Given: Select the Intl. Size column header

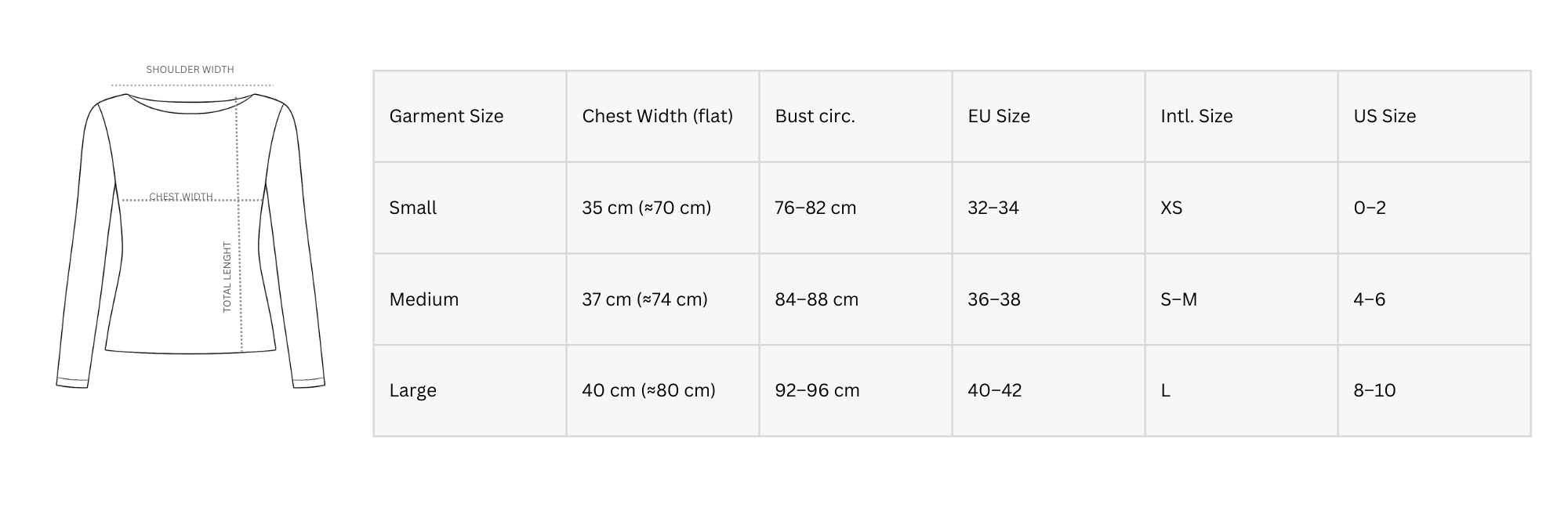Looking at the screenshot, I should click(x=1196, y=116).
